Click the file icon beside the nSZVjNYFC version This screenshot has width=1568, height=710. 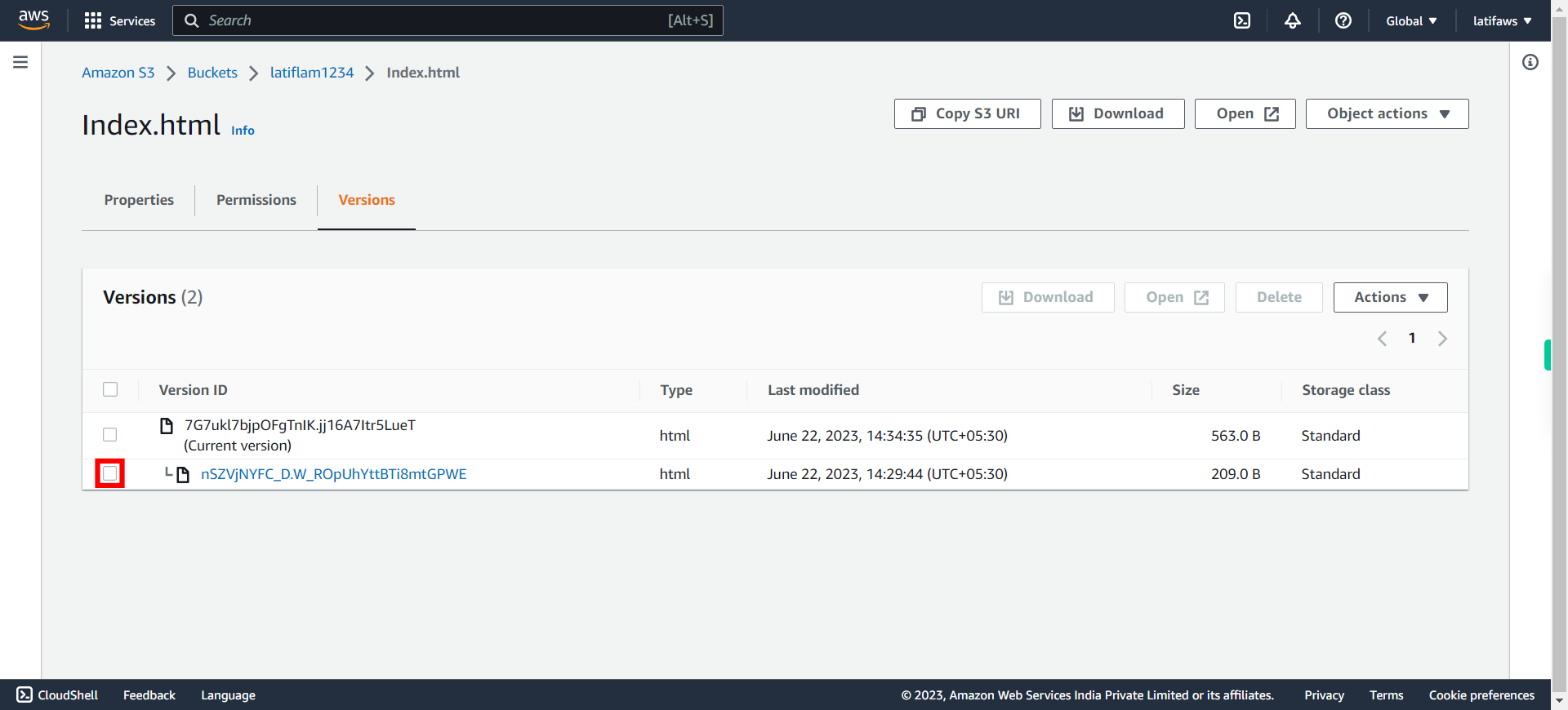click(x=184, y=474)
